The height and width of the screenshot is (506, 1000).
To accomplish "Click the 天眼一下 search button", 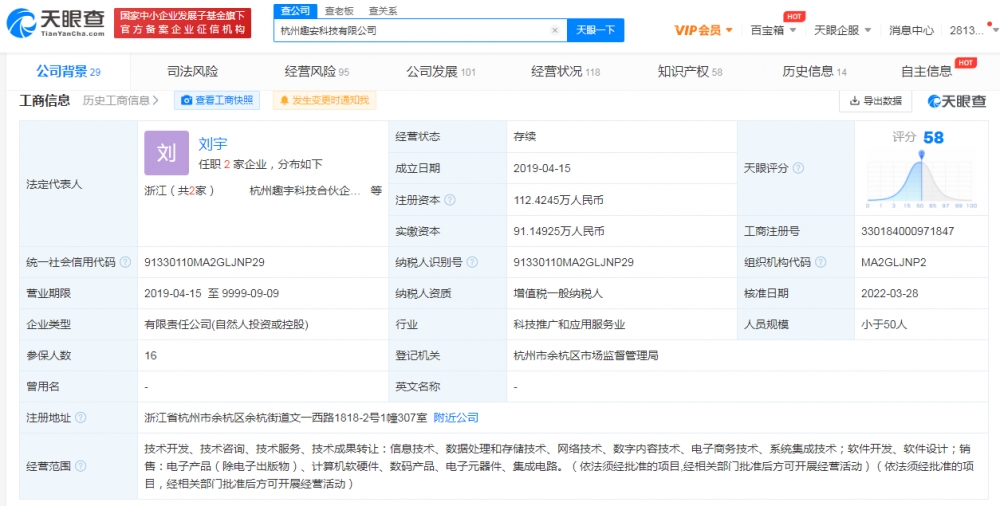I will pyautogui.click(x=595, y=30).
